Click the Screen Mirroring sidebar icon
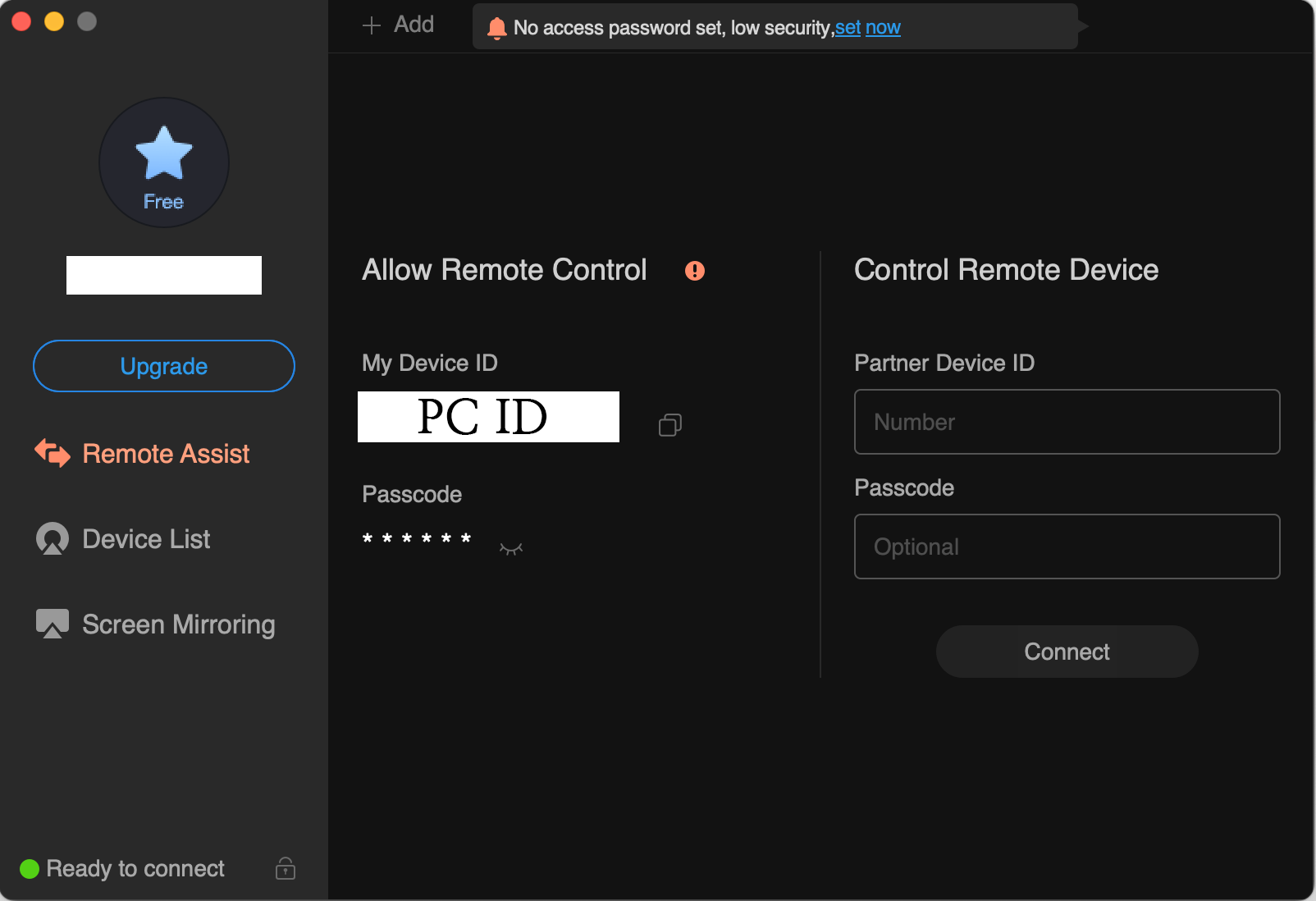 53,624
